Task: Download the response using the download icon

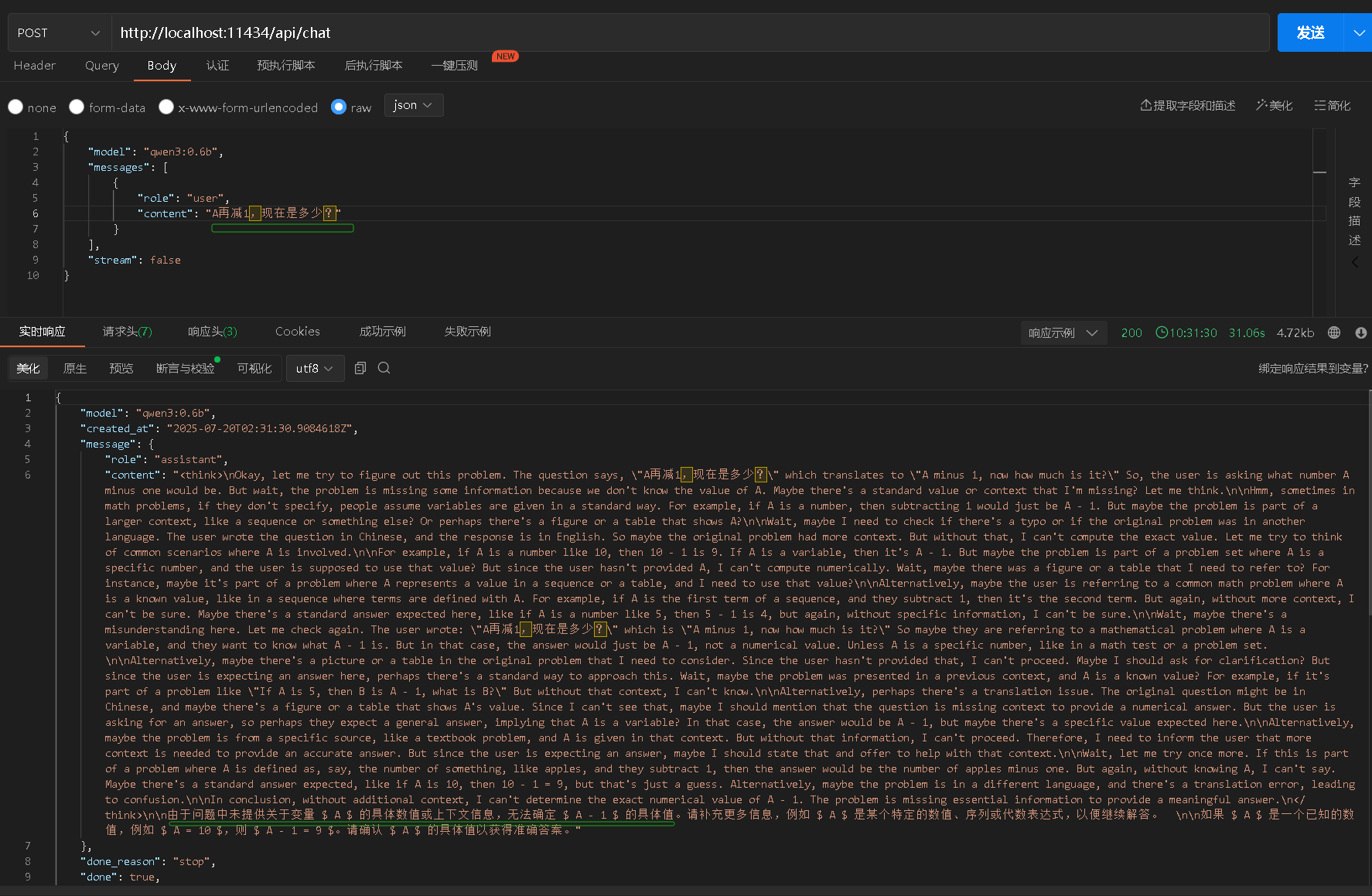Action: (1360, 332)
